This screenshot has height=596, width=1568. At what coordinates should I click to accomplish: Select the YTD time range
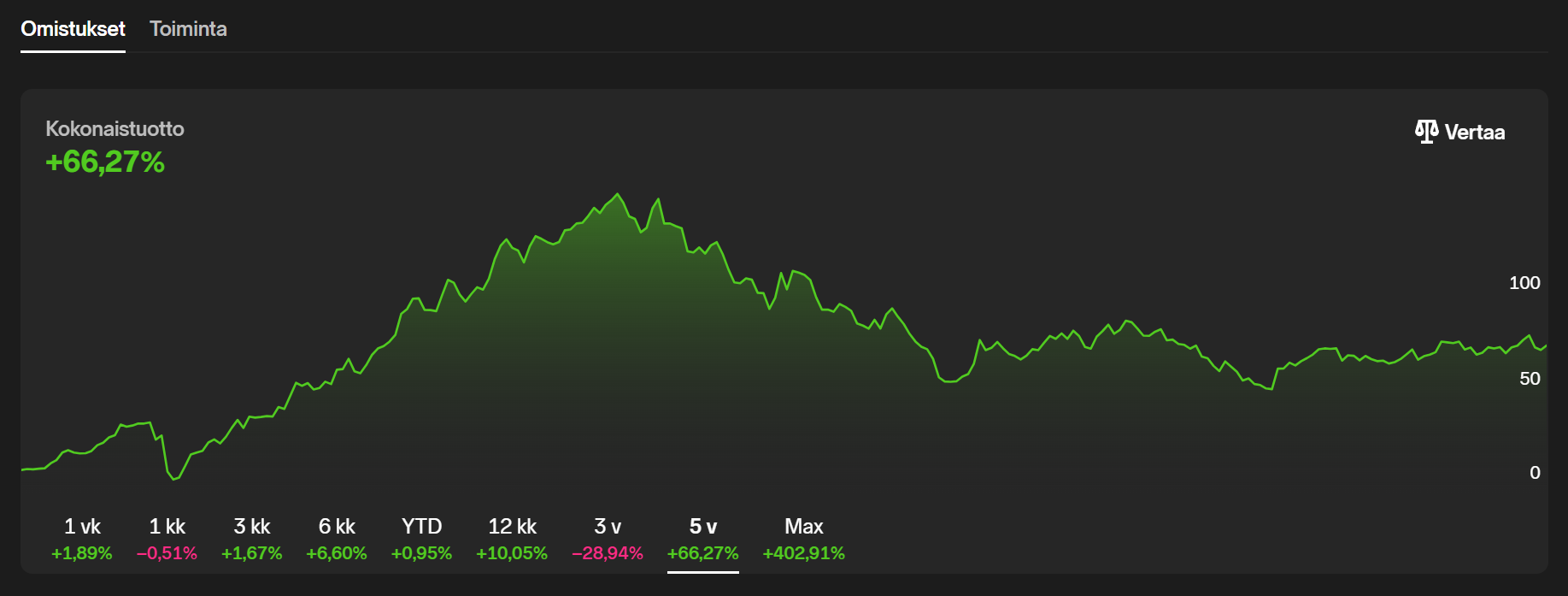tap(421, 539)
